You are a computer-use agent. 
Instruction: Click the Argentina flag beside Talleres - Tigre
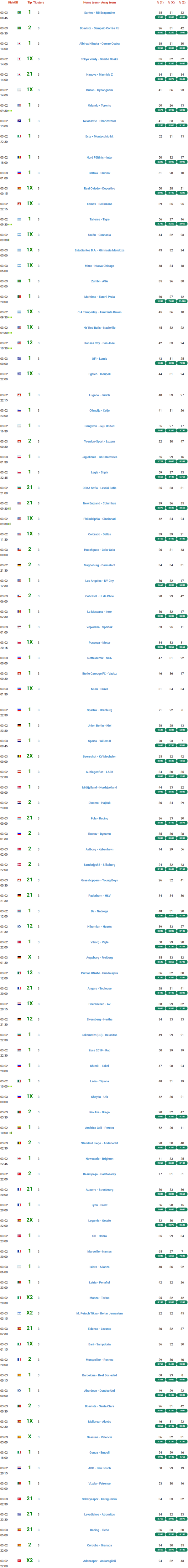pyautogui.click(x=19, y=220)
